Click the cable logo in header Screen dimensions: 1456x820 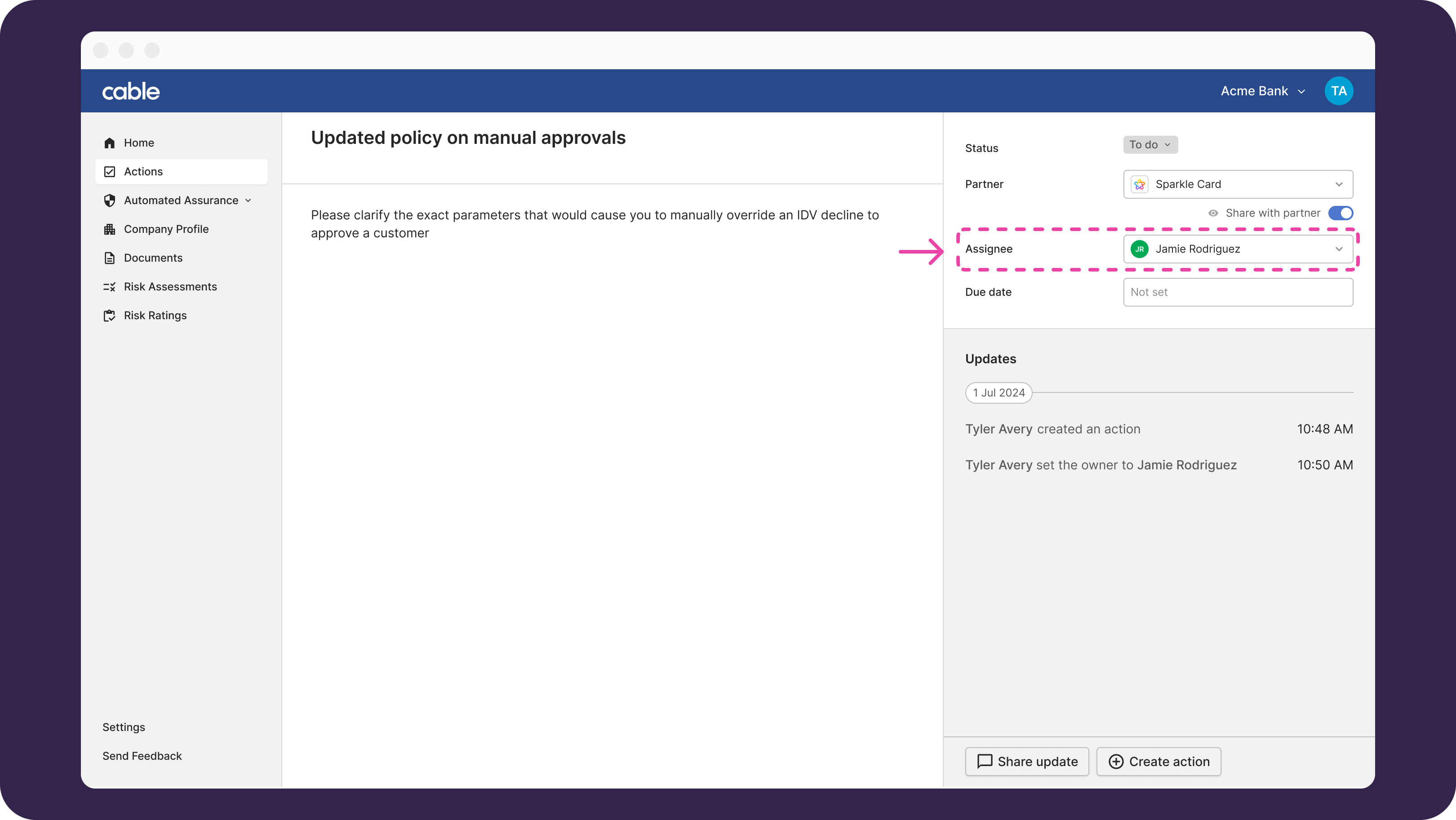(131, 92)
